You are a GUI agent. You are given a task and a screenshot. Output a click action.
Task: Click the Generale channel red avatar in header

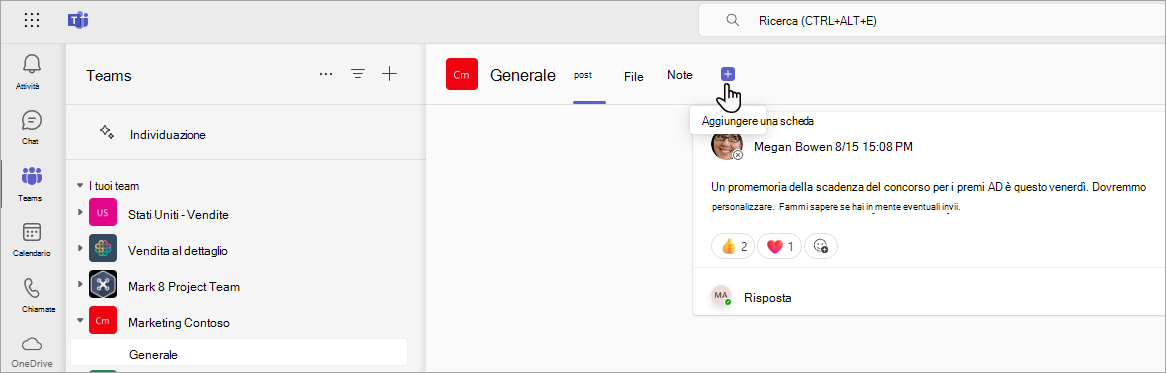coord(462,74)
